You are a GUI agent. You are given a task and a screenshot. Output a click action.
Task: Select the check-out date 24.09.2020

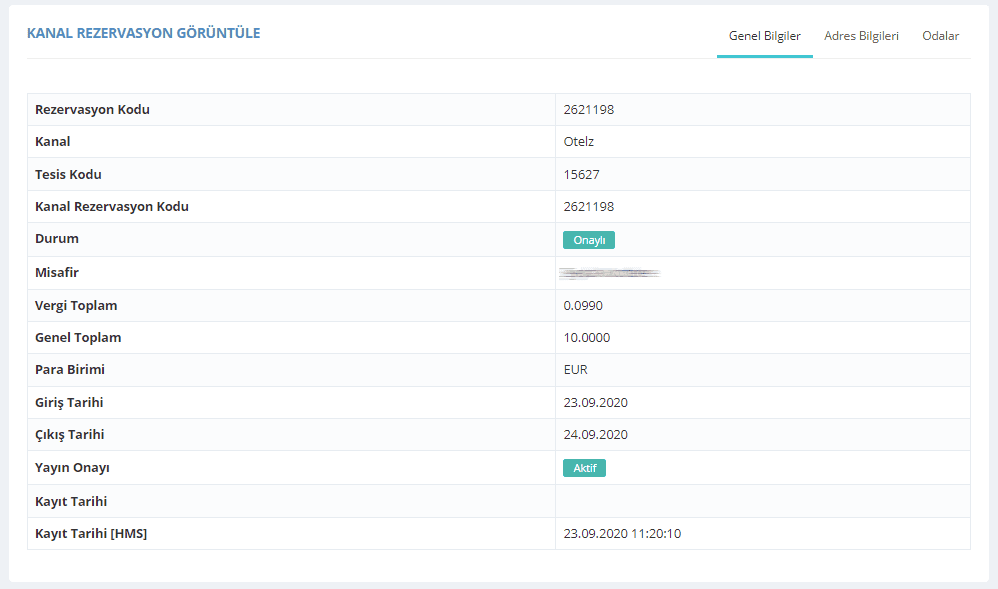pos(596,434)
